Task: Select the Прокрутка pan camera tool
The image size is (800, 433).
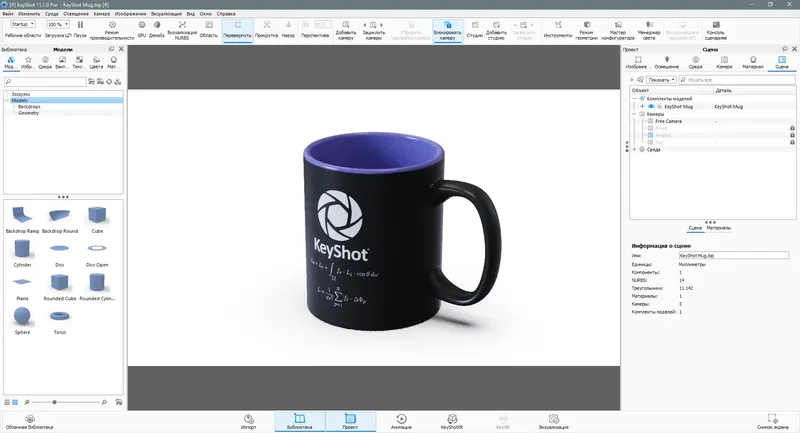Action: (266, 30)
